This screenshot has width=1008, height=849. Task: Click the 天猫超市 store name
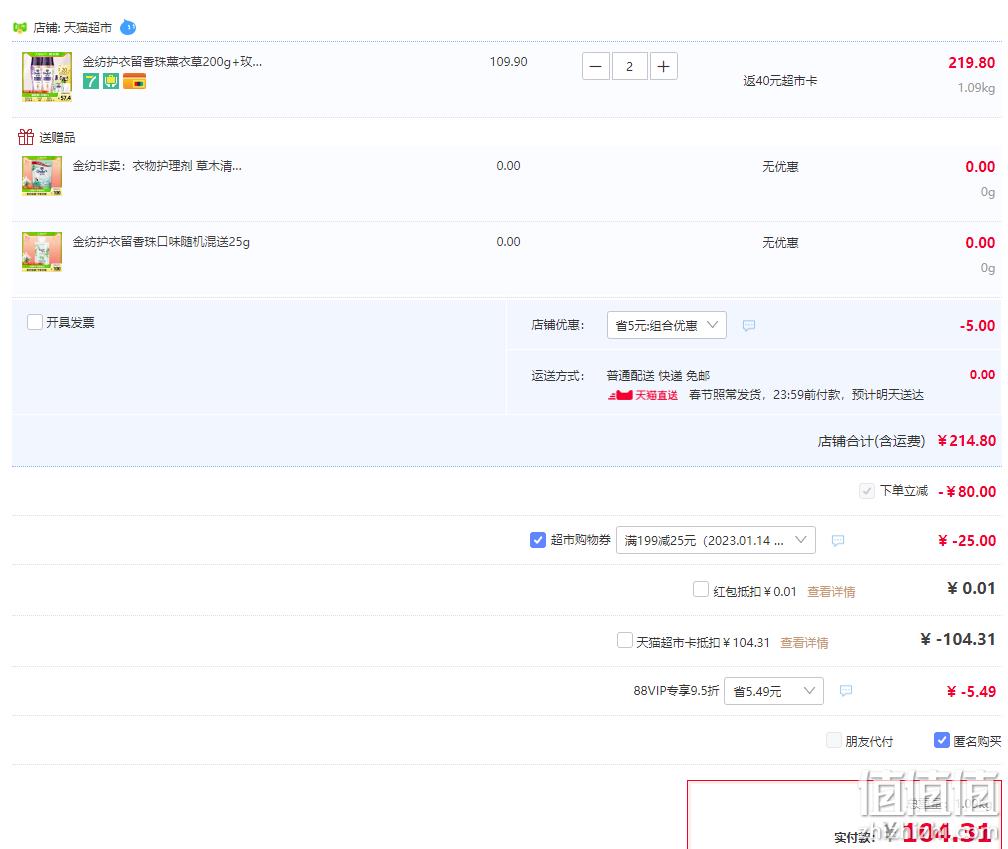[87, 28]
